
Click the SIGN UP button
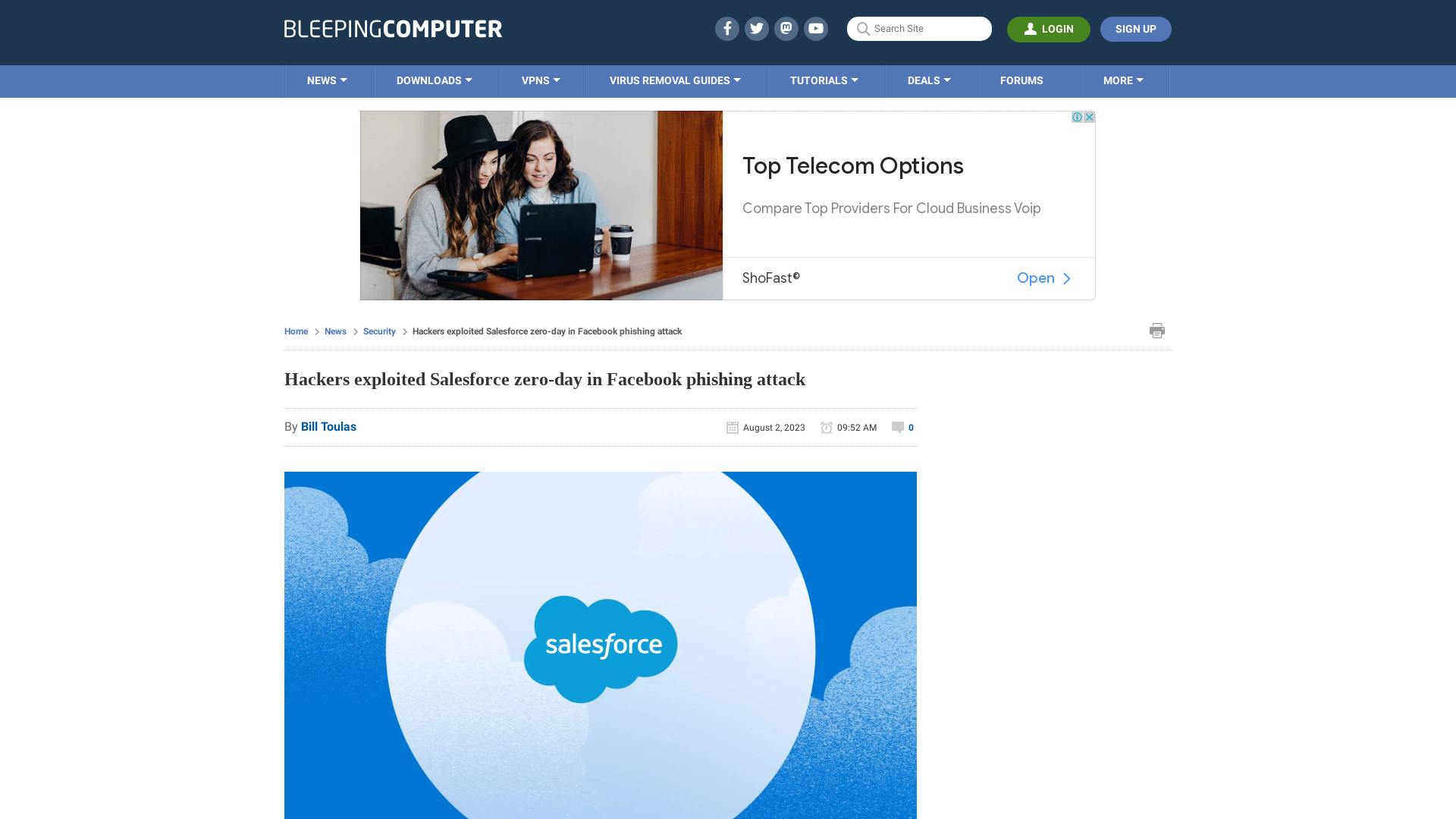(x=1135, y=29)
